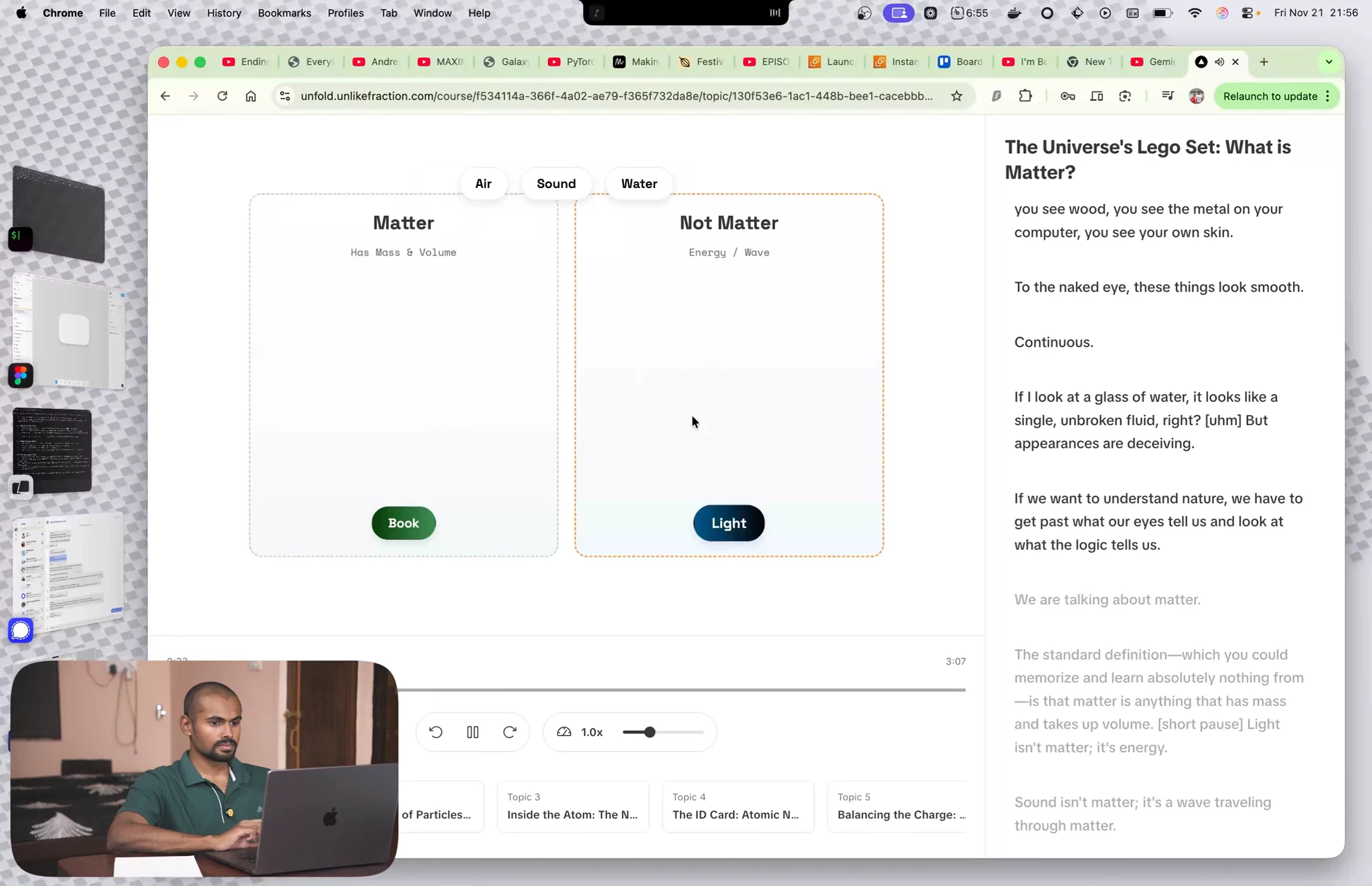
Task: Click the playback speed gauge icon
Action: (564, 732)
